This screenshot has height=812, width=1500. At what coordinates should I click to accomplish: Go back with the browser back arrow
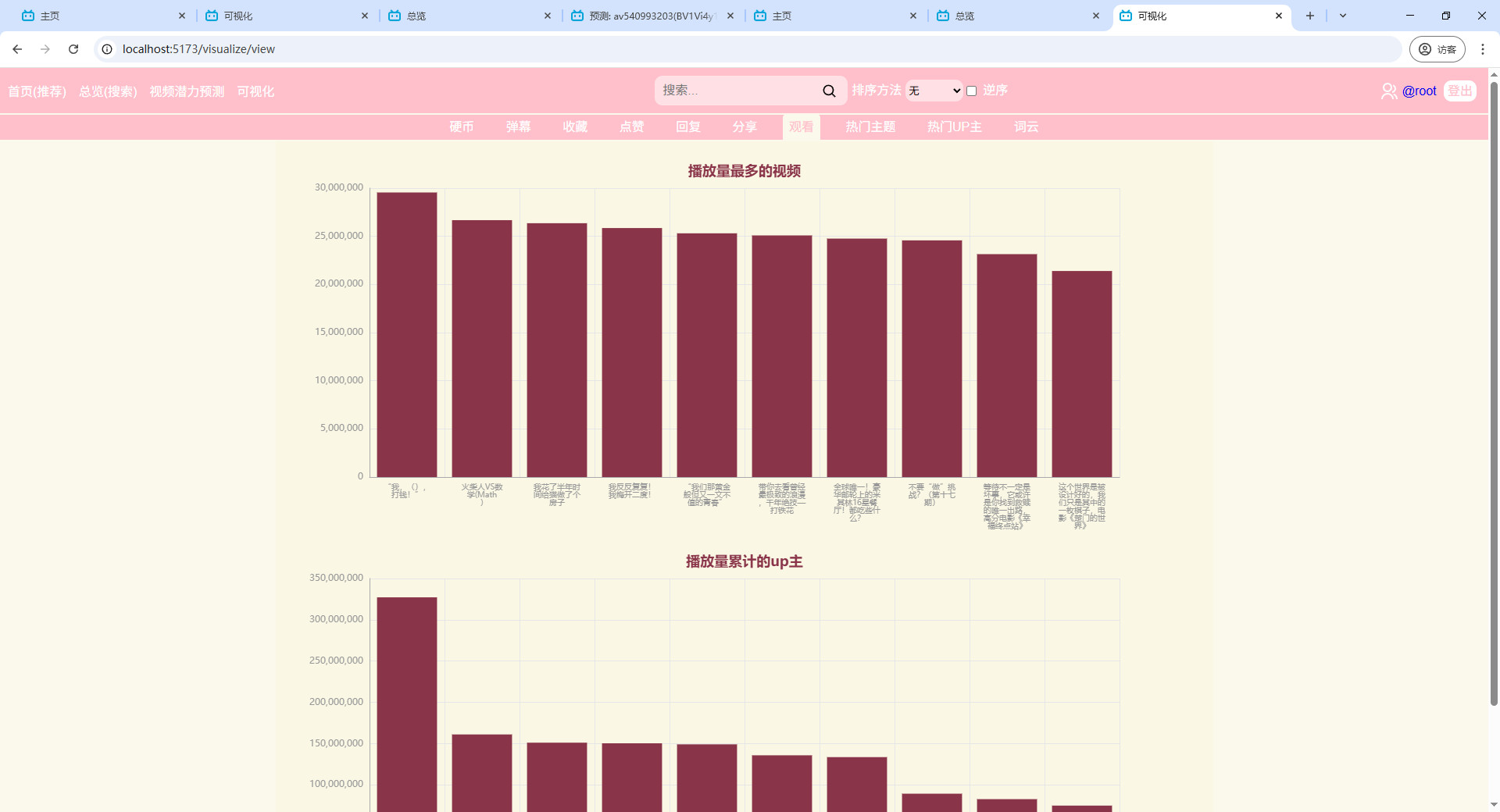tap(17, 49)
